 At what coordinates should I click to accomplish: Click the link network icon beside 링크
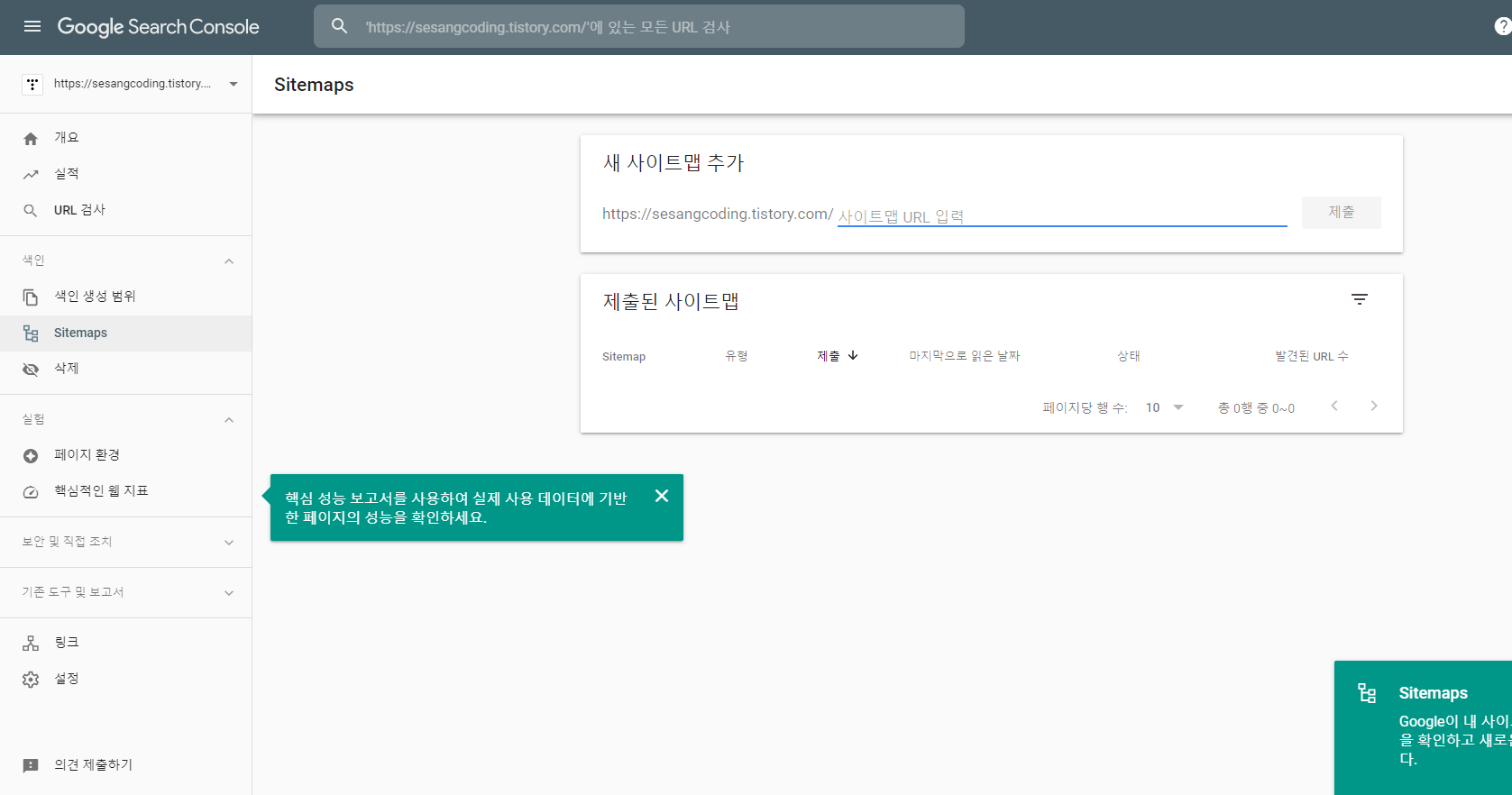coord(31,643)
